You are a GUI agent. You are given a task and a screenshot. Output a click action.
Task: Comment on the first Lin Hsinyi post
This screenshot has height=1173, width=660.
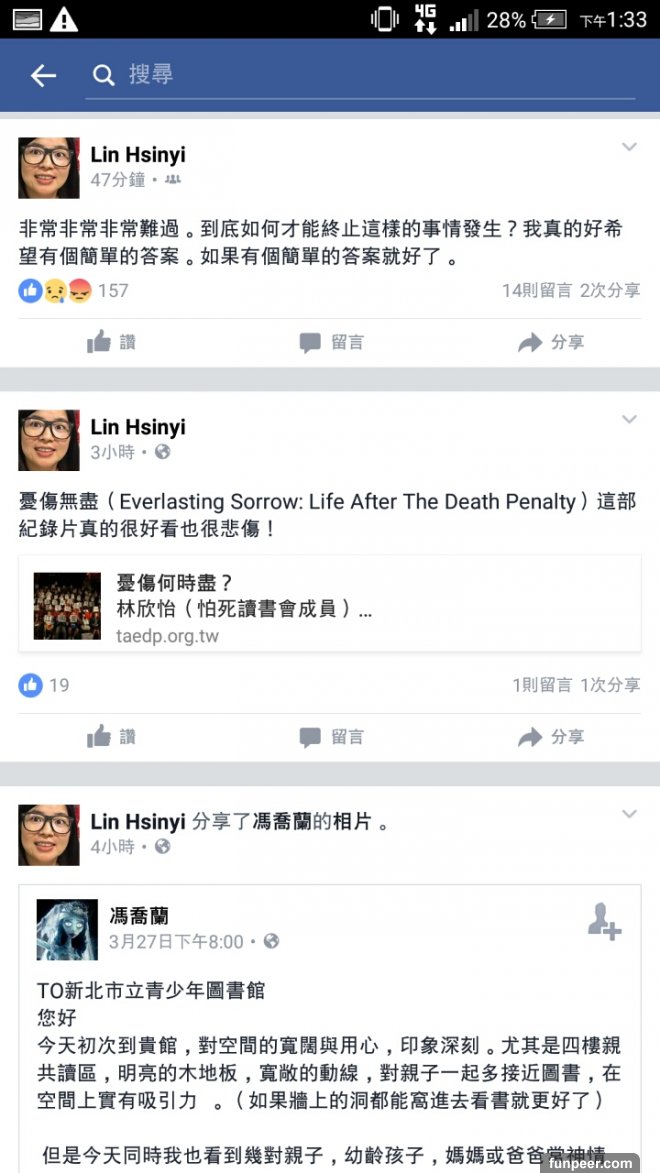click(x=331, y=343)
